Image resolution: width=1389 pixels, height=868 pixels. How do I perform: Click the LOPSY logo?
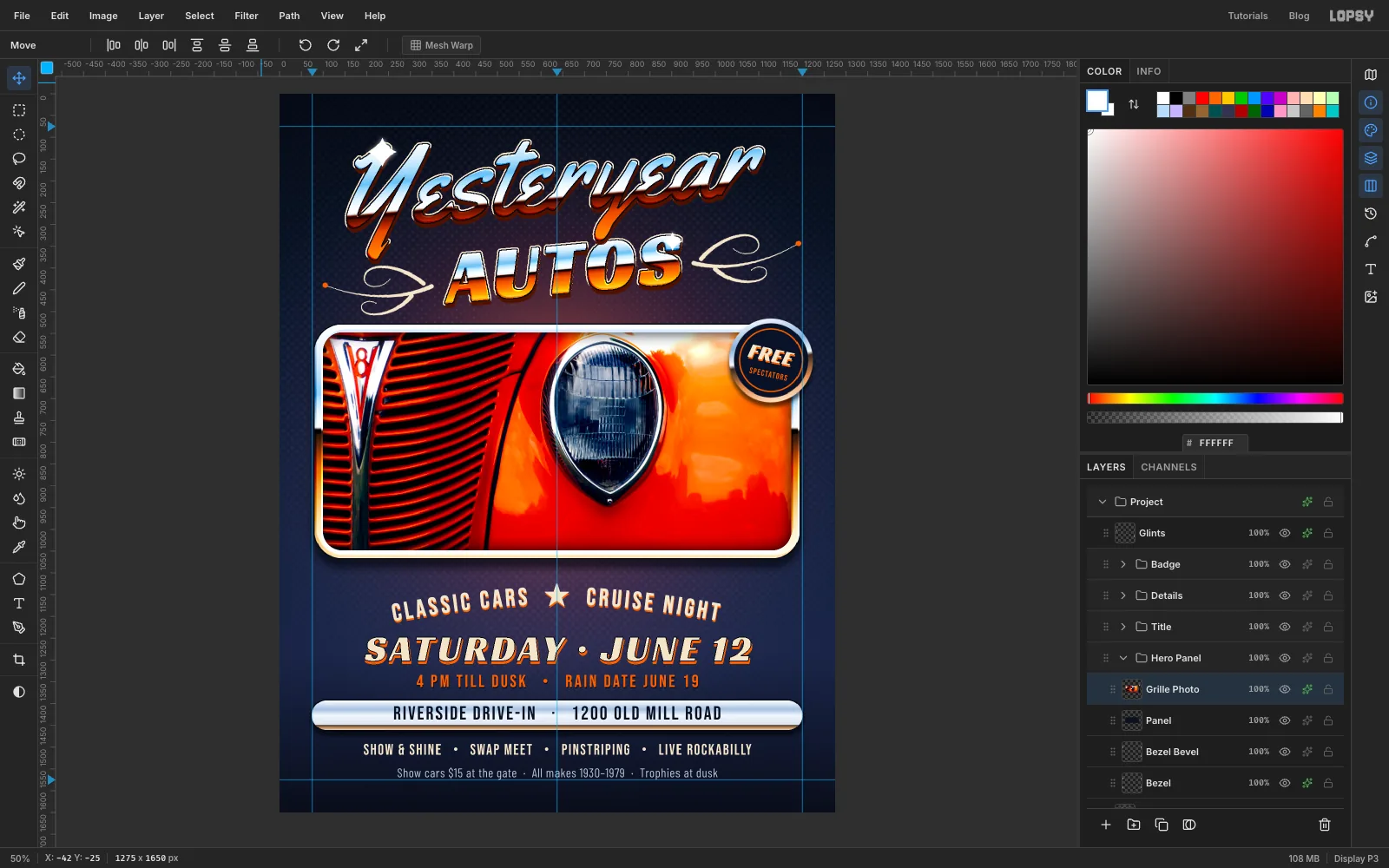1352,16
